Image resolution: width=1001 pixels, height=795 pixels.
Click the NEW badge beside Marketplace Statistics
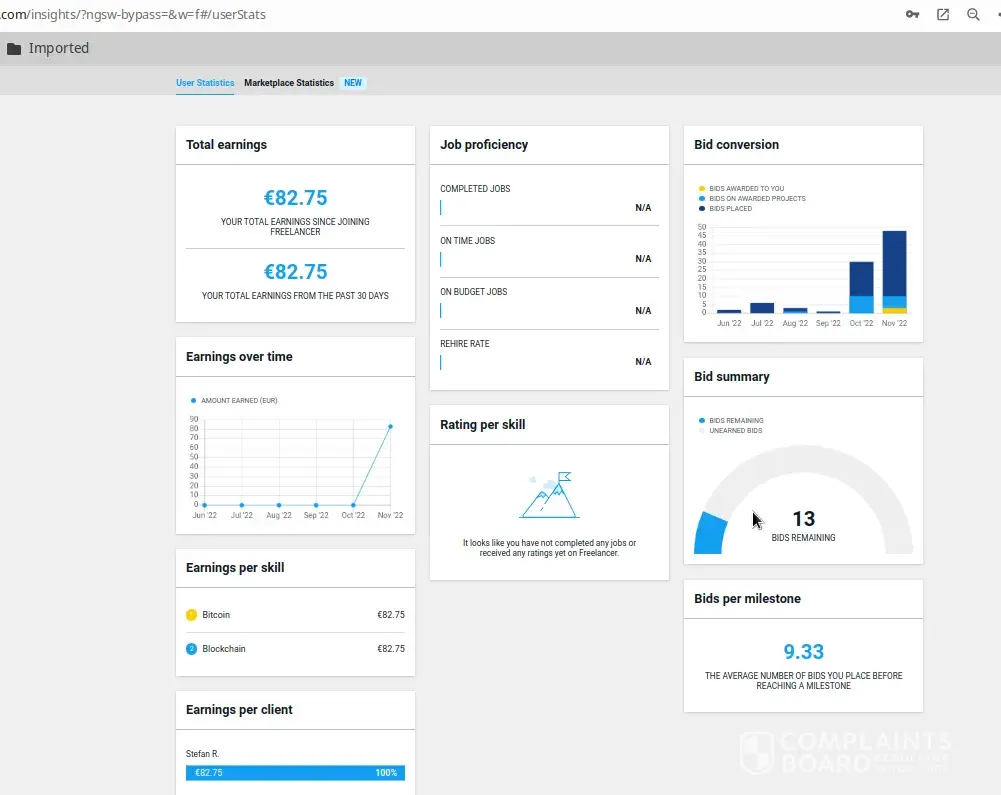point(353,83)
